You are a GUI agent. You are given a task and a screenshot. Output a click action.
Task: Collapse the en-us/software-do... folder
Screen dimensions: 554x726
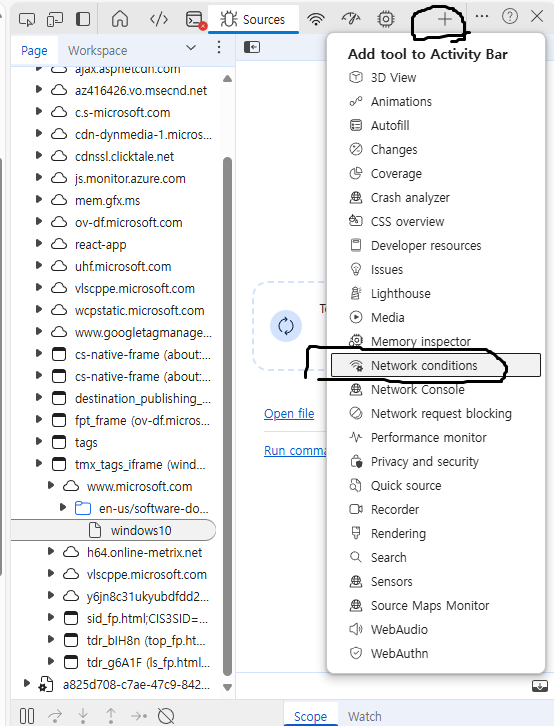tap(63, 507)
